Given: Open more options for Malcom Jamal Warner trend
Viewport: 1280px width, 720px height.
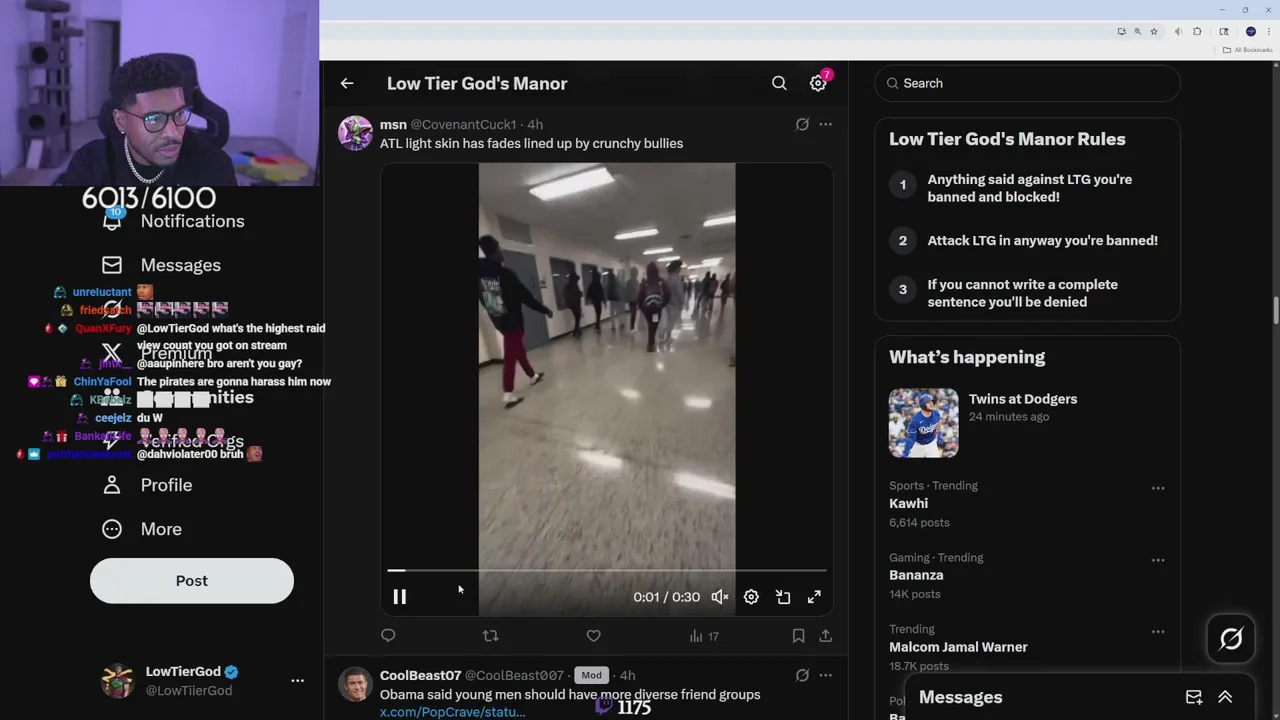Looking at the screenshot, I should tap(1157, 632).
